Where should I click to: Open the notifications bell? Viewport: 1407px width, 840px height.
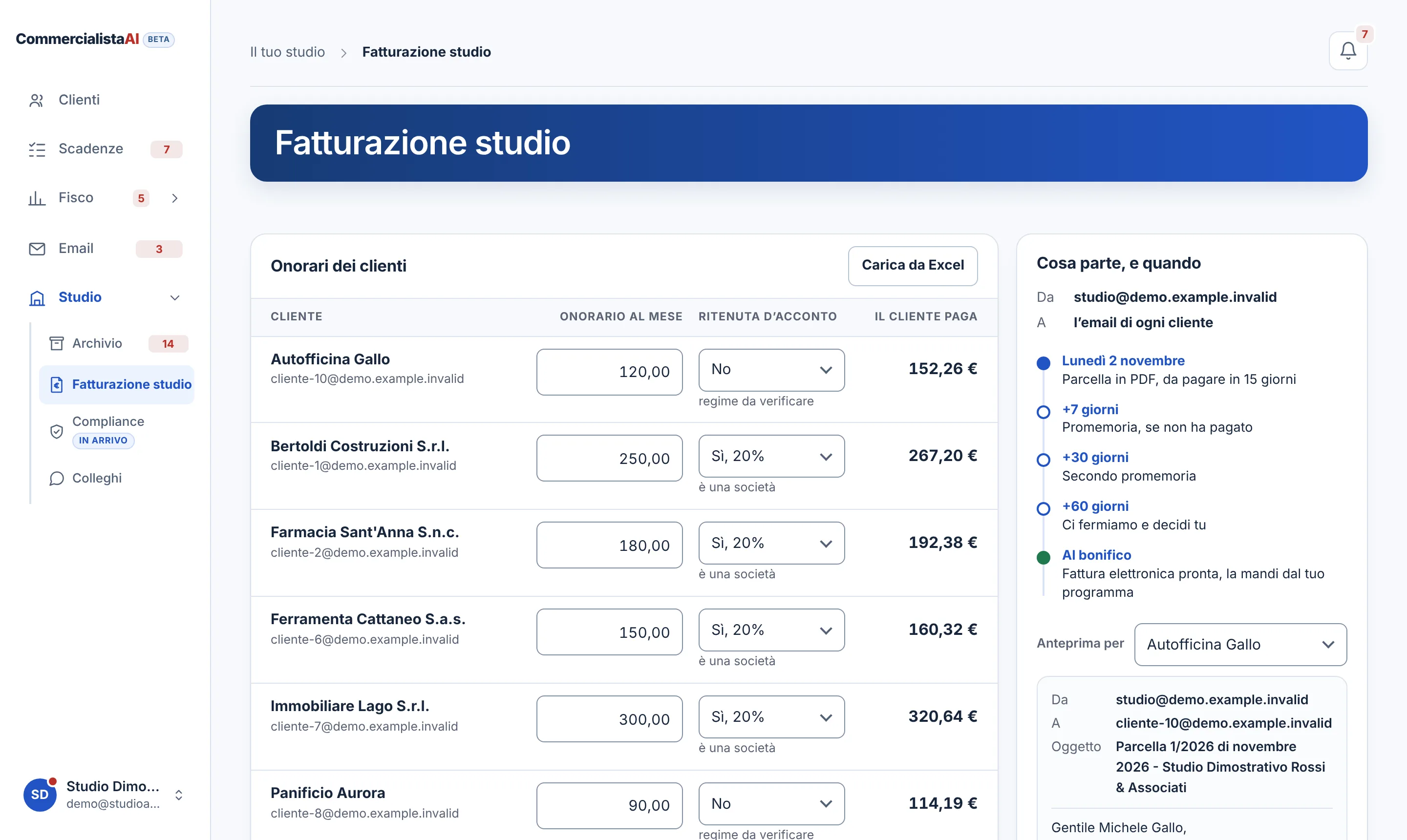point(1347,51)
